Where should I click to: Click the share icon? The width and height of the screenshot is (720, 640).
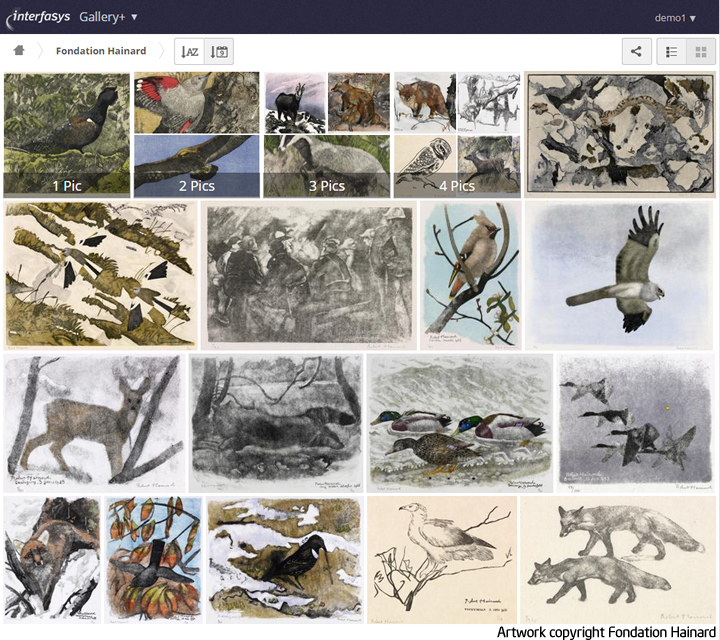coord(636,51)
